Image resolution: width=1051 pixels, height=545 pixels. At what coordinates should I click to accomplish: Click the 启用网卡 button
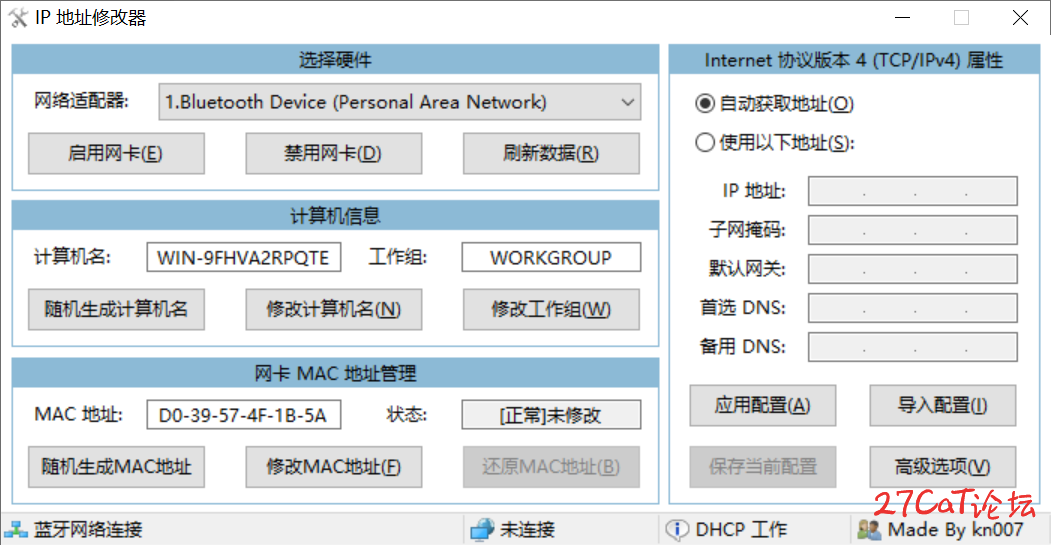(x=116, y=154)
